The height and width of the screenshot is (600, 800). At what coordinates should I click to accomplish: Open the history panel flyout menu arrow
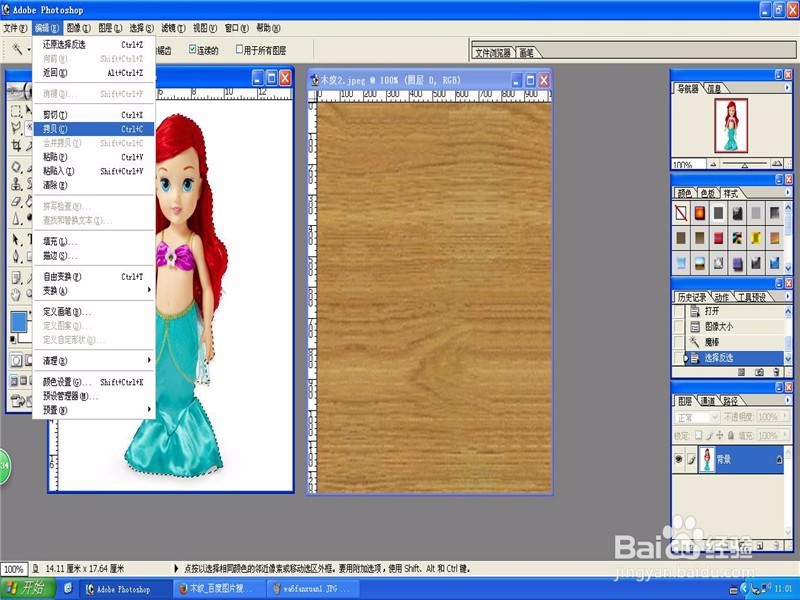tap(787, 296)
